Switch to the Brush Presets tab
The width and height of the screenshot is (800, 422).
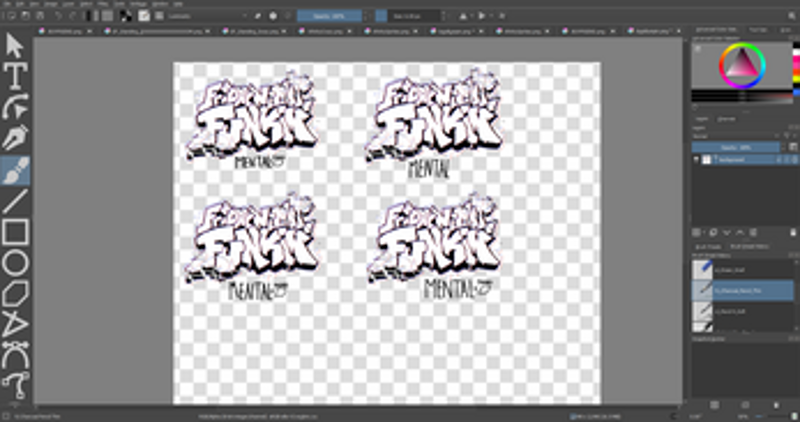point(709,246)
